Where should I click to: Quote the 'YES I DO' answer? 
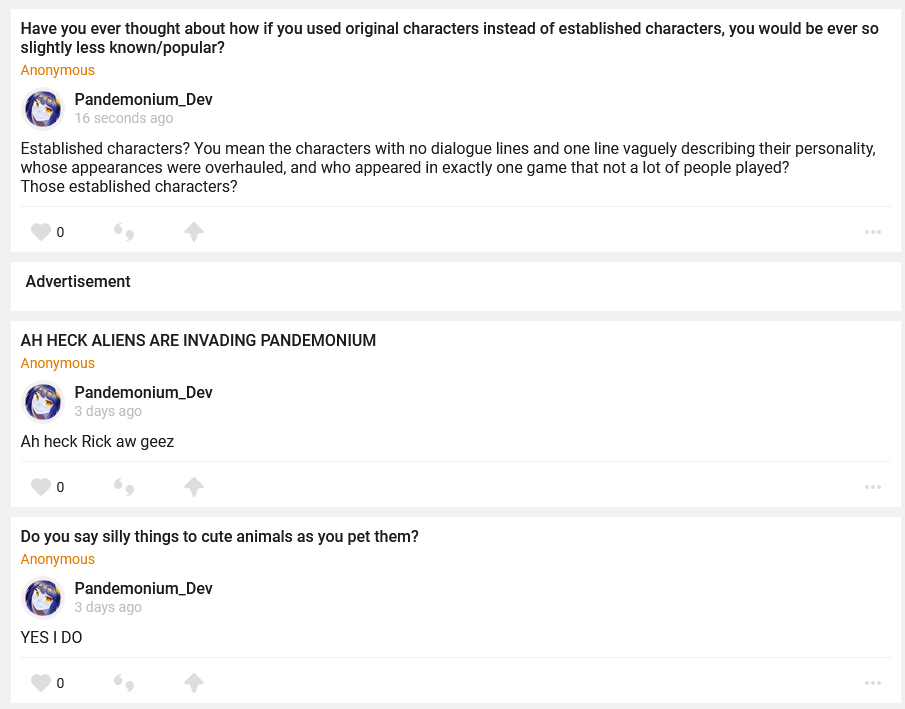(x=124, y=683)
